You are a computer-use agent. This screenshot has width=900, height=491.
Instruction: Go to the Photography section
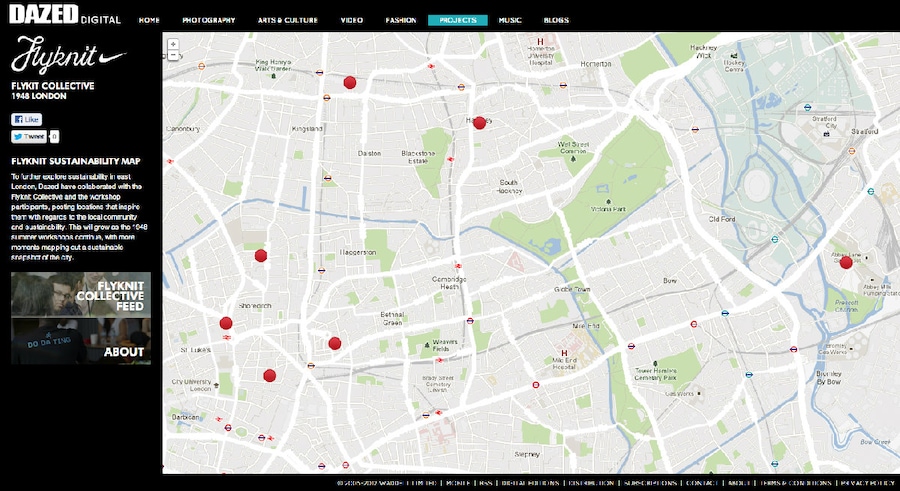click(x=210, y=20)
